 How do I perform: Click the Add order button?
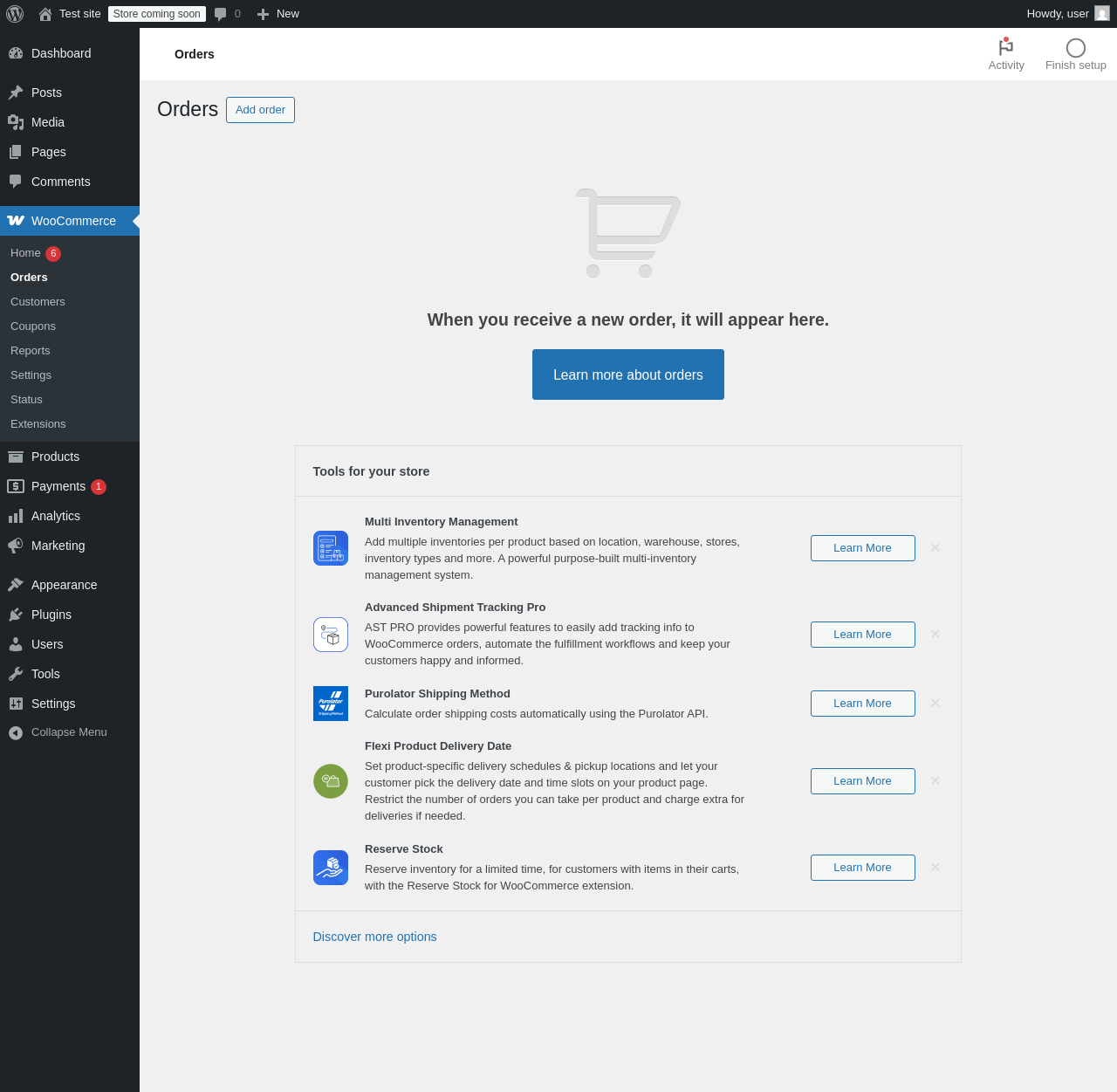coord(260,110)
